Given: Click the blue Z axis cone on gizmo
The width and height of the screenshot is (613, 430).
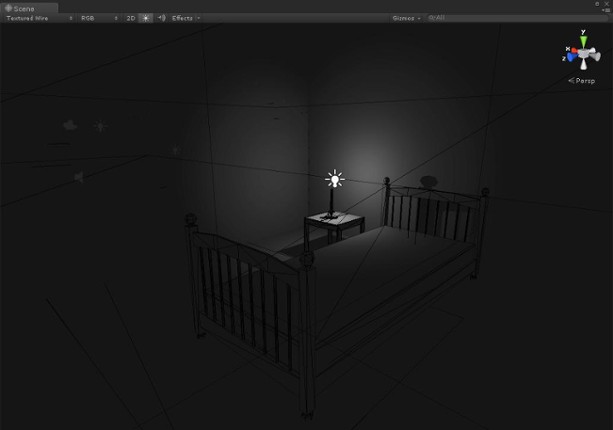Looking at the screenshot, I should tap(573, 57).
